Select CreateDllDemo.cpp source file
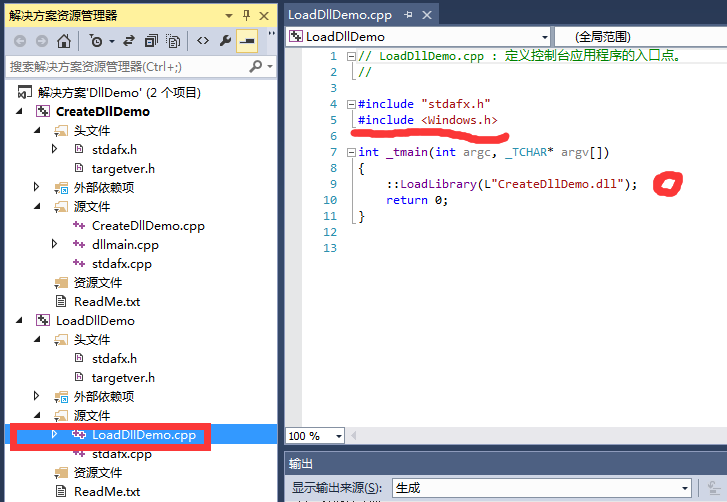The image size is (727, 502). 148,226
